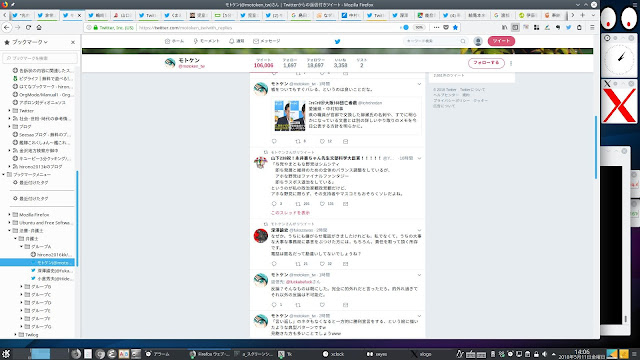Image resolution: width=640 pixels, height=360 pixels.
Task: Click the Twitter bird logo in header
Action: tap(337, 41)
